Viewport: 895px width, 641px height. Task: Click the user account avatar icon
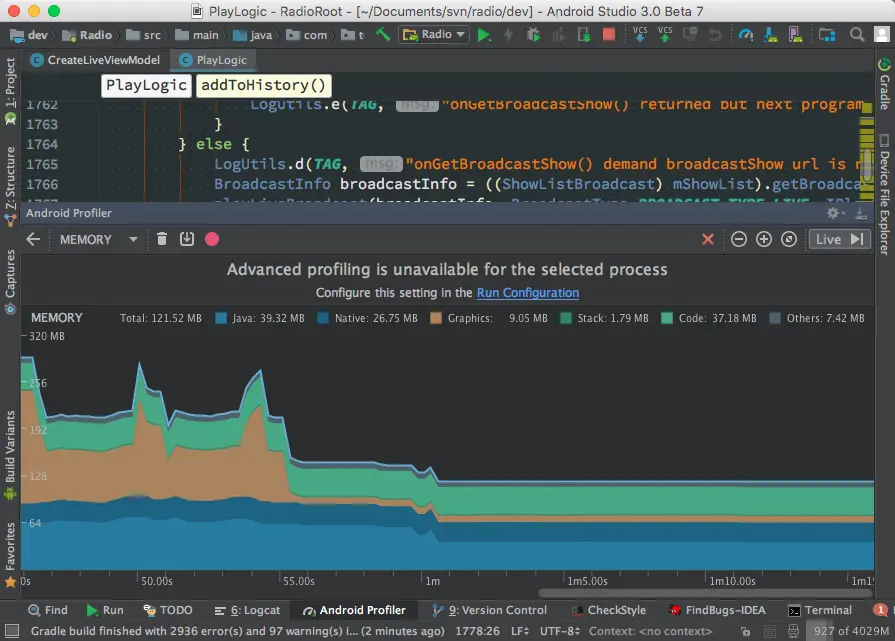pos(882,35)
